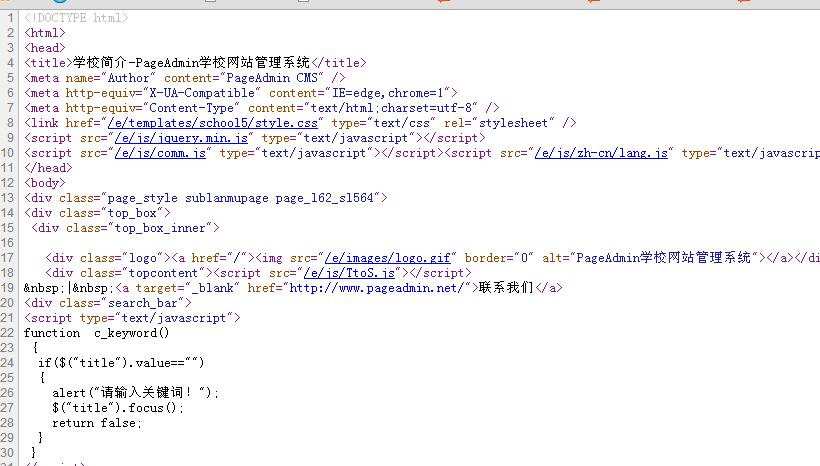Click the alert("请输入关键词！") statement
The image size is (820, 466).
135,393
